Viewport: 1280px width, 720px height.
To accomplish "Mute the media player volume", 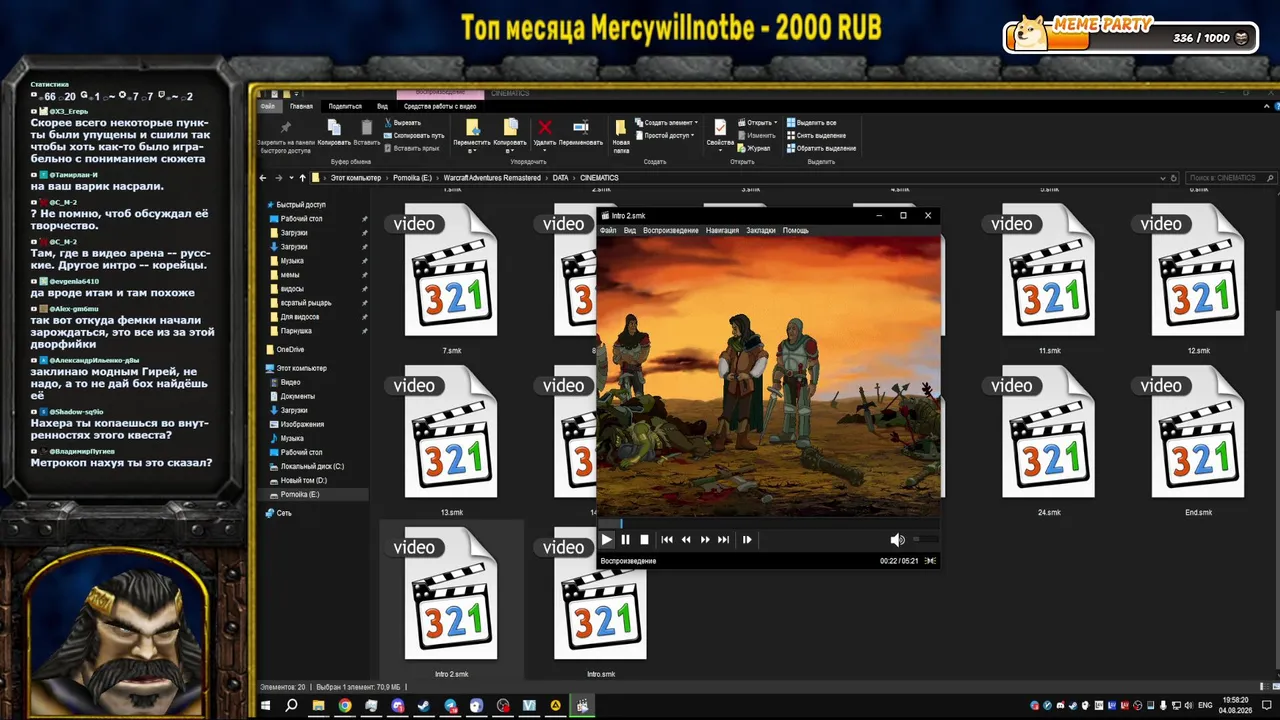I will click(897, 540).
